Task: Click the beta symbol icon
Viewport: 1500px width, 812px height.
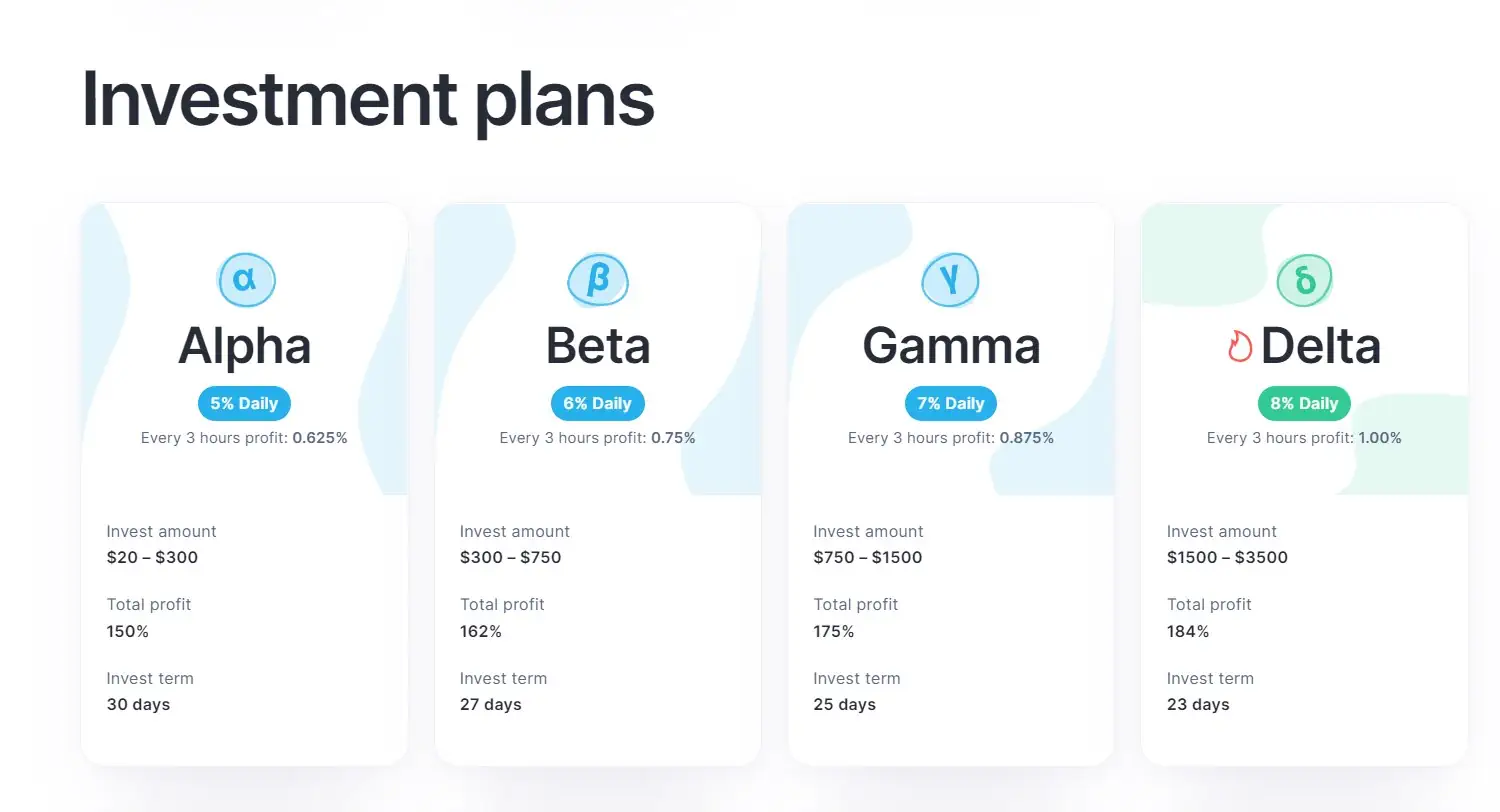Action: tap(598, 280)
